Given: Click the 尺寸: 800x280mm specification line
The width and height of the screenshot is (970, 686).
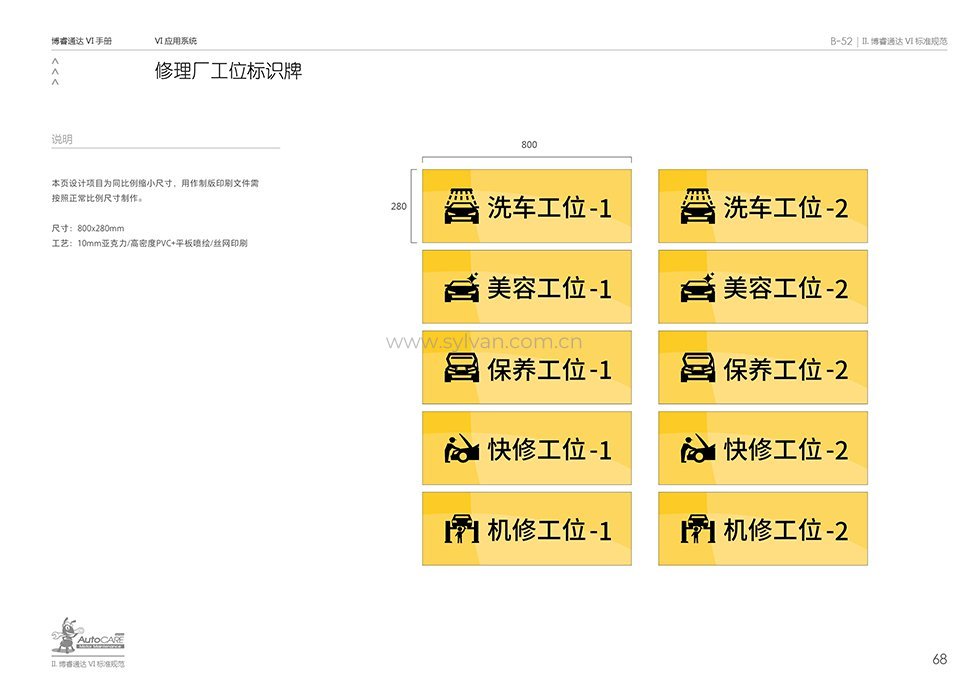Looking at the screenshot, I should tap(88, 228).
